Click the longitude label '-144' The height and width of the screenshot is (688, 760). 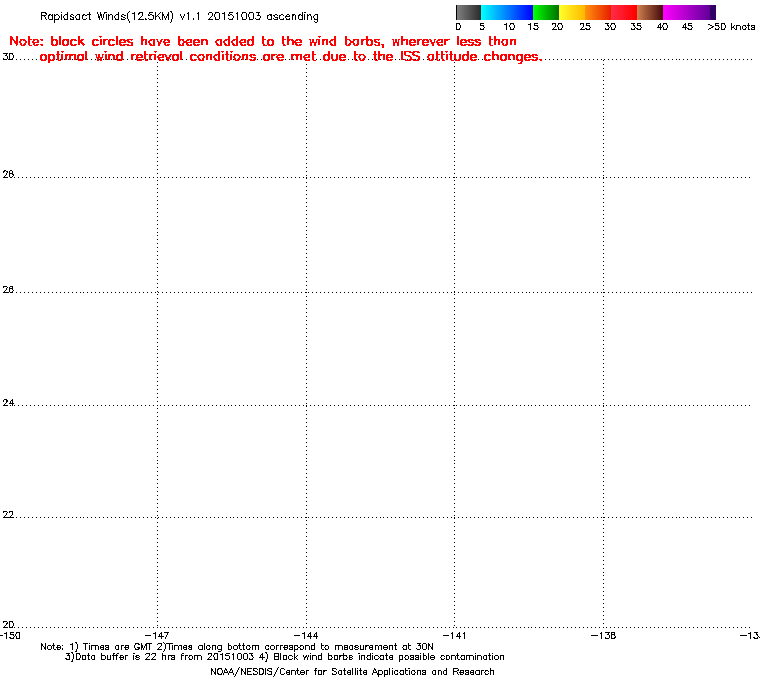306,635
